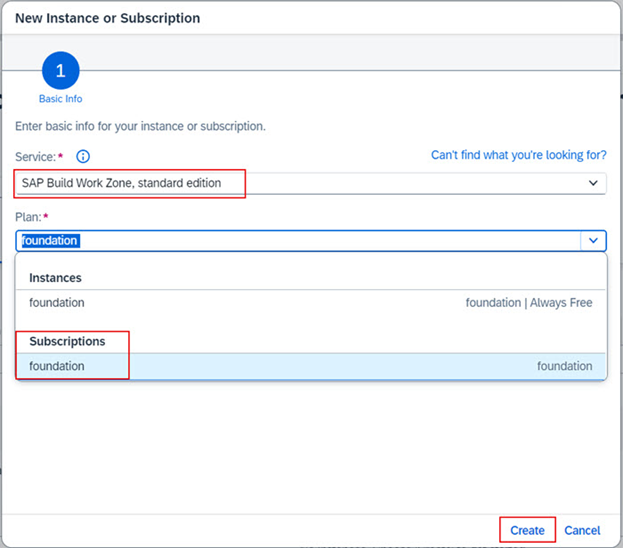Click the Service info icon
Viewport: 623px width, 548px height.
[x=84, y=156]
